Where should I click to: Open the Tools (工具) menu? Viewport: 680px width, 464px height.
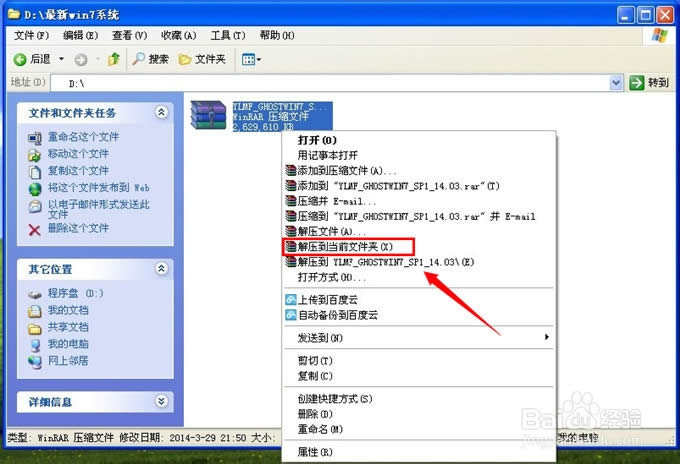pyautogui.click(x=228, y=36)
